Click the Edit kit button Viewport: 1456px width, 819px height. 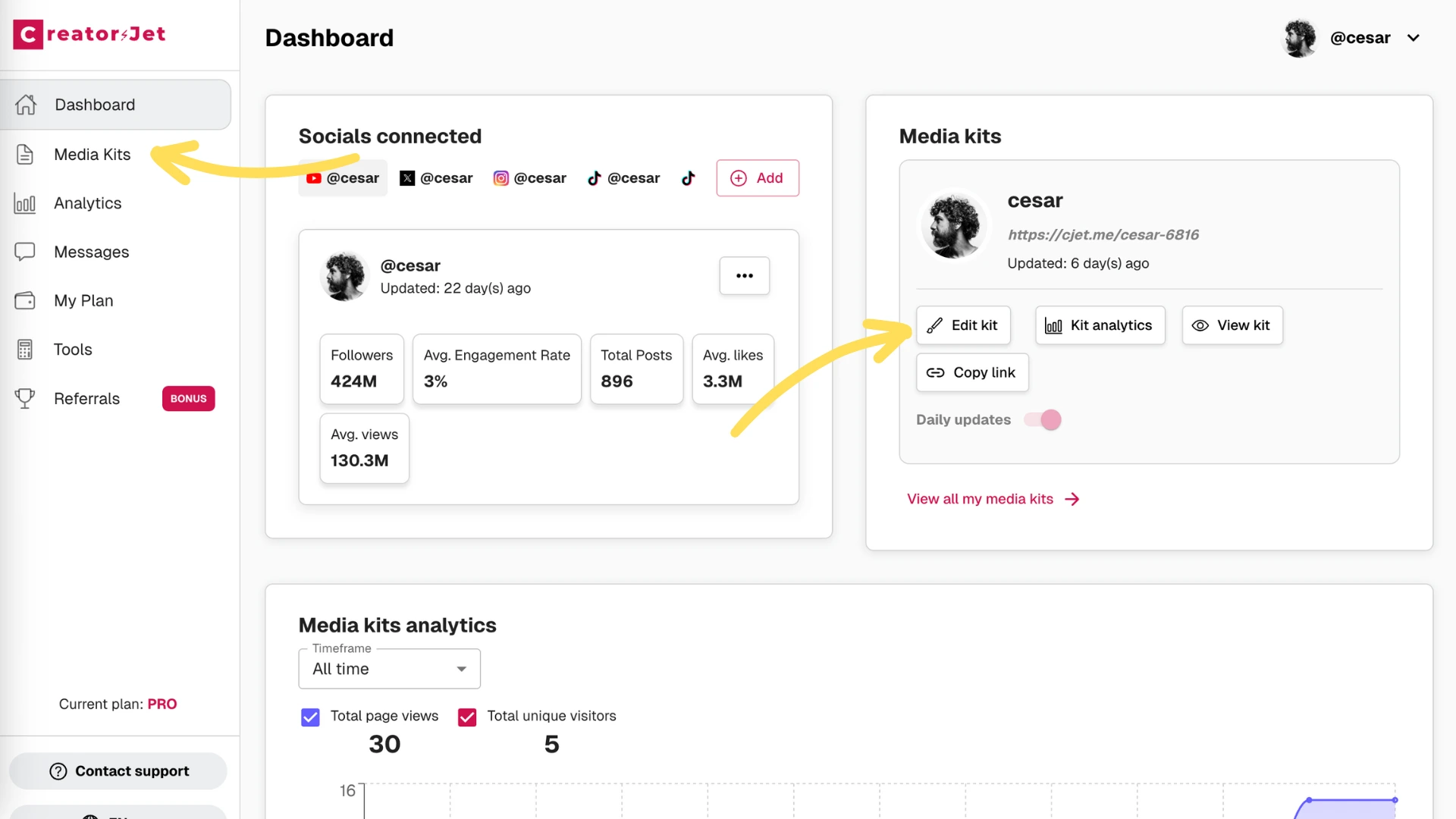point(963,325)
